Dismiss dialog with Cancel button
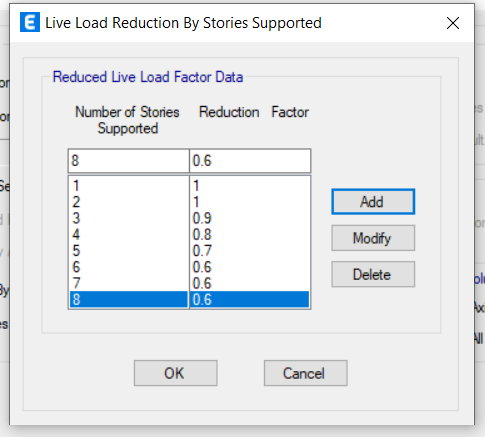 click(x=306, y=373)
